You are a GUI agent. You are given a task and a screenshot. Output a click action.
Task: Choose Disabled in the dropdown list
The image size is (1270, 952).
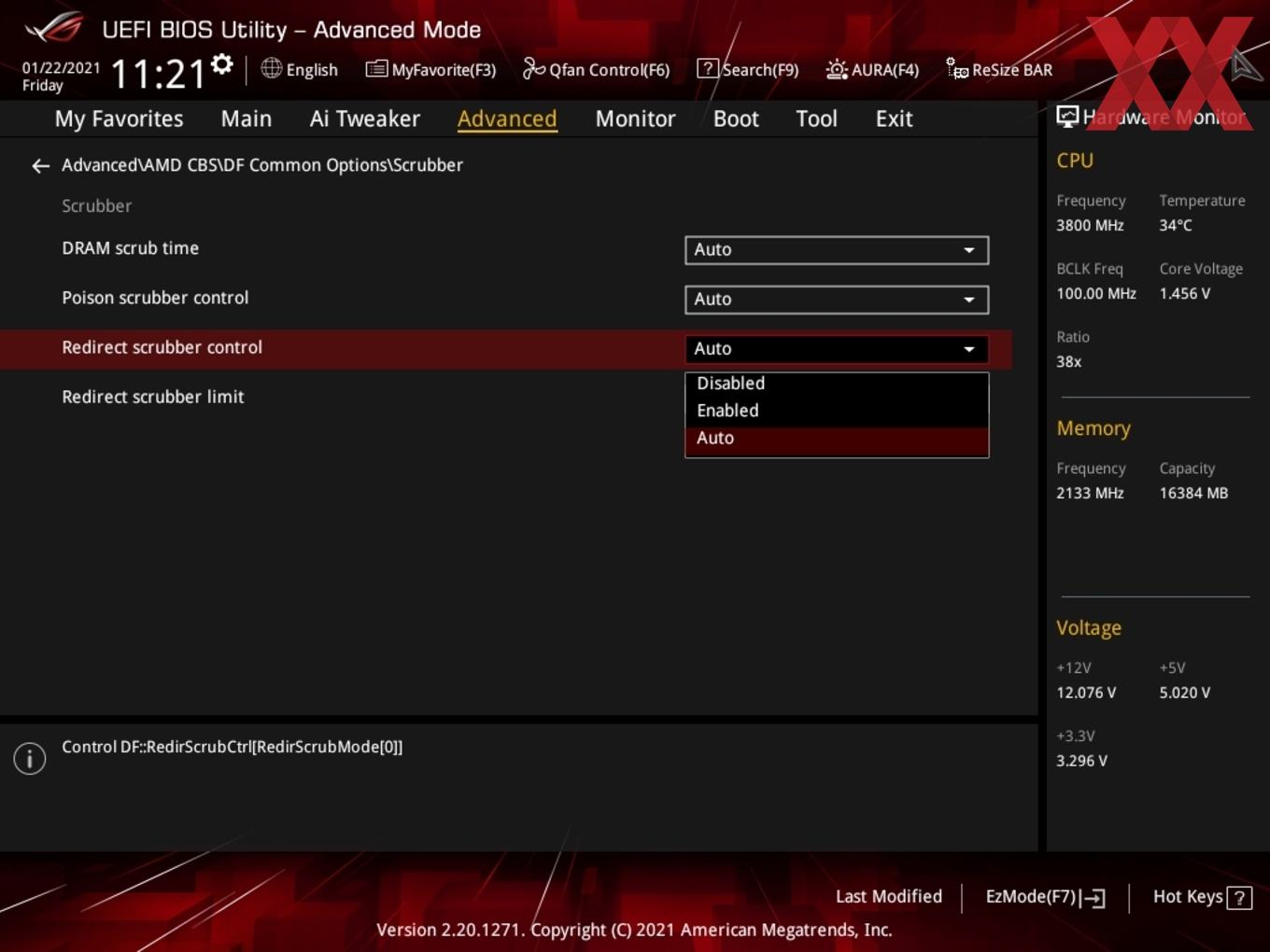point(837,384)
